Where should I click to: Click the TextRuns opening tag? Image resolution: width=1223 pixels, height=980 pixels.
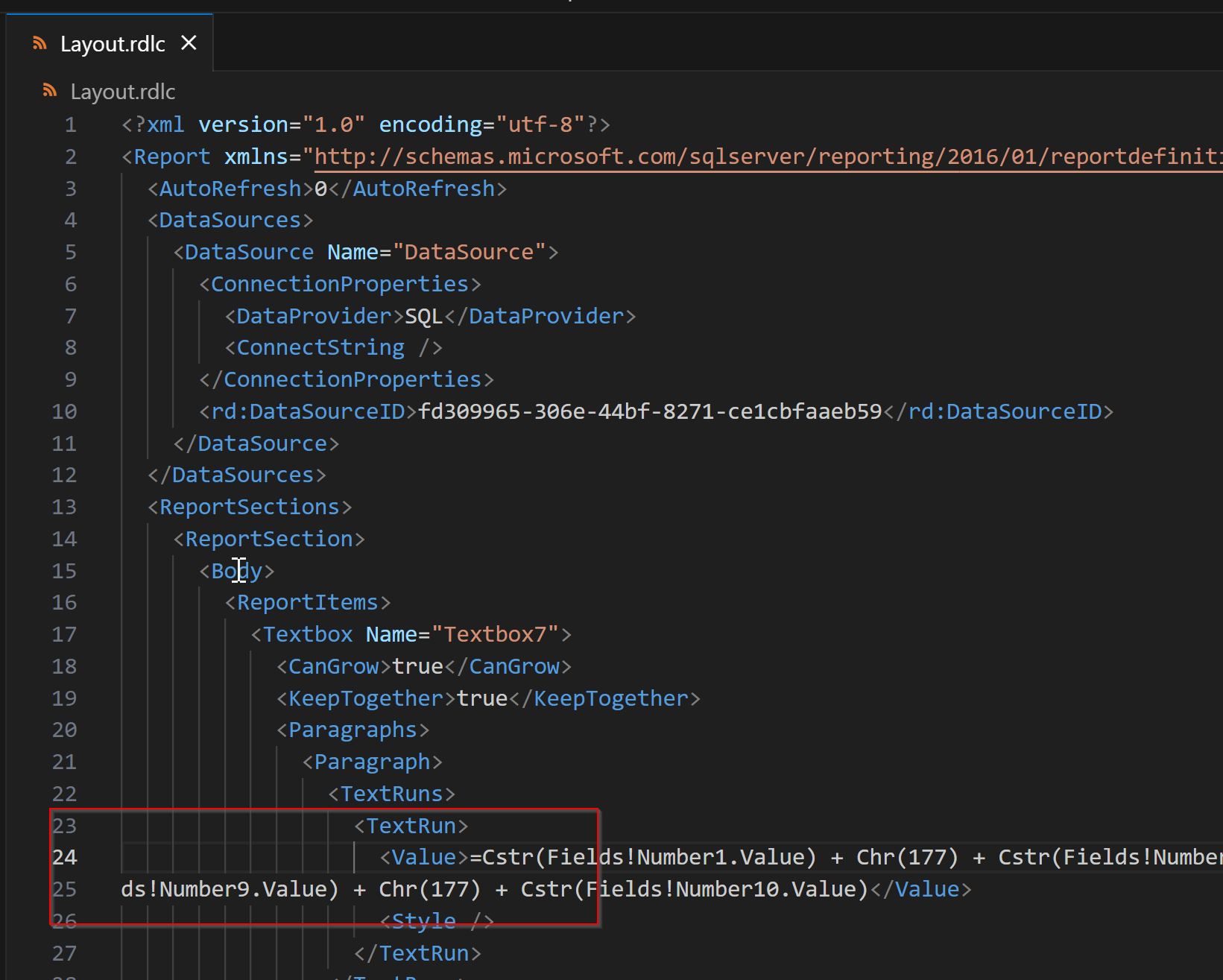pyautogui.click(x=391, y=793)
